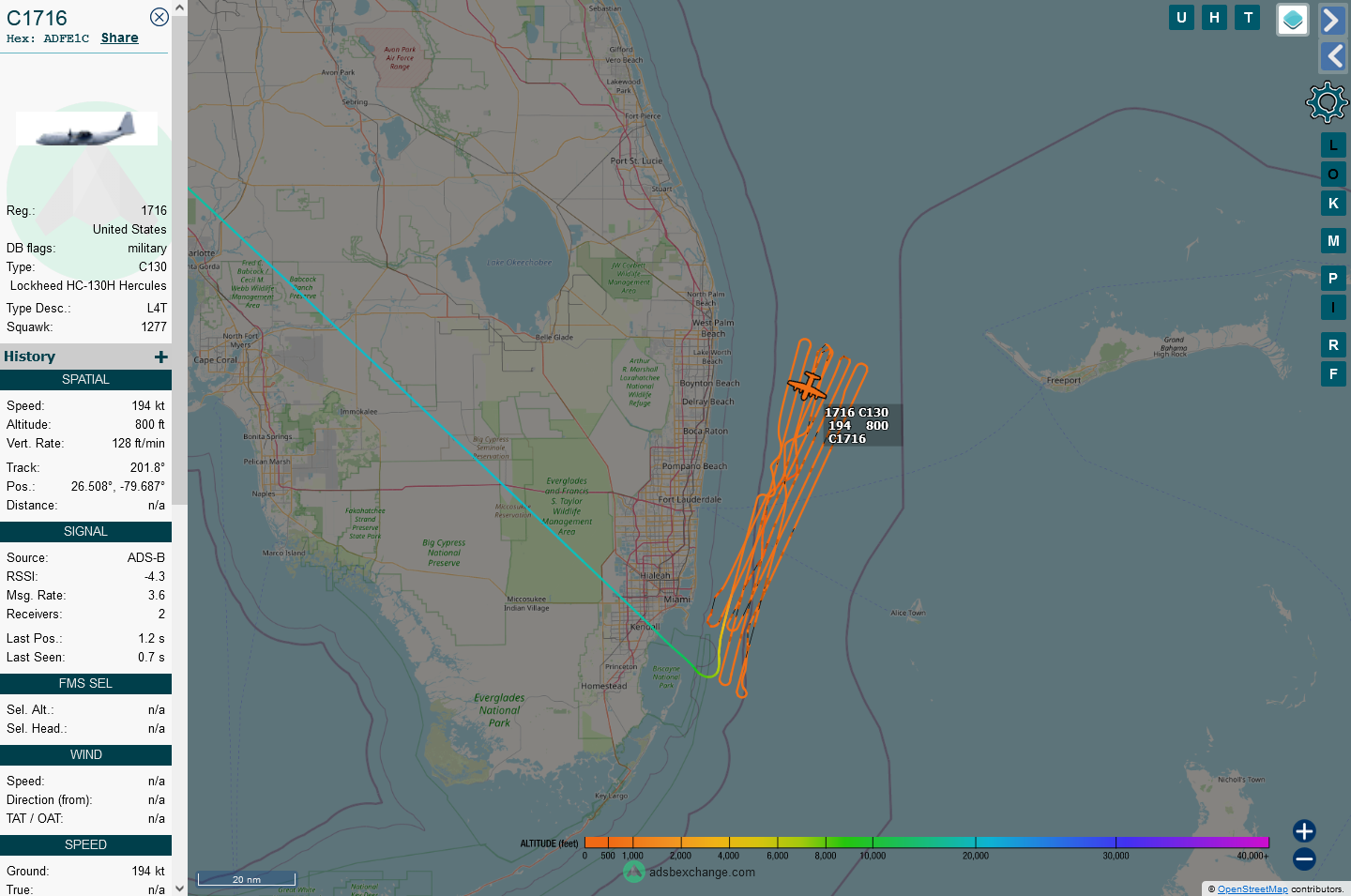1351x896 pixels.
Task: Click the position value 26.508°, -79.687°
Action: (x=118, y=487)
